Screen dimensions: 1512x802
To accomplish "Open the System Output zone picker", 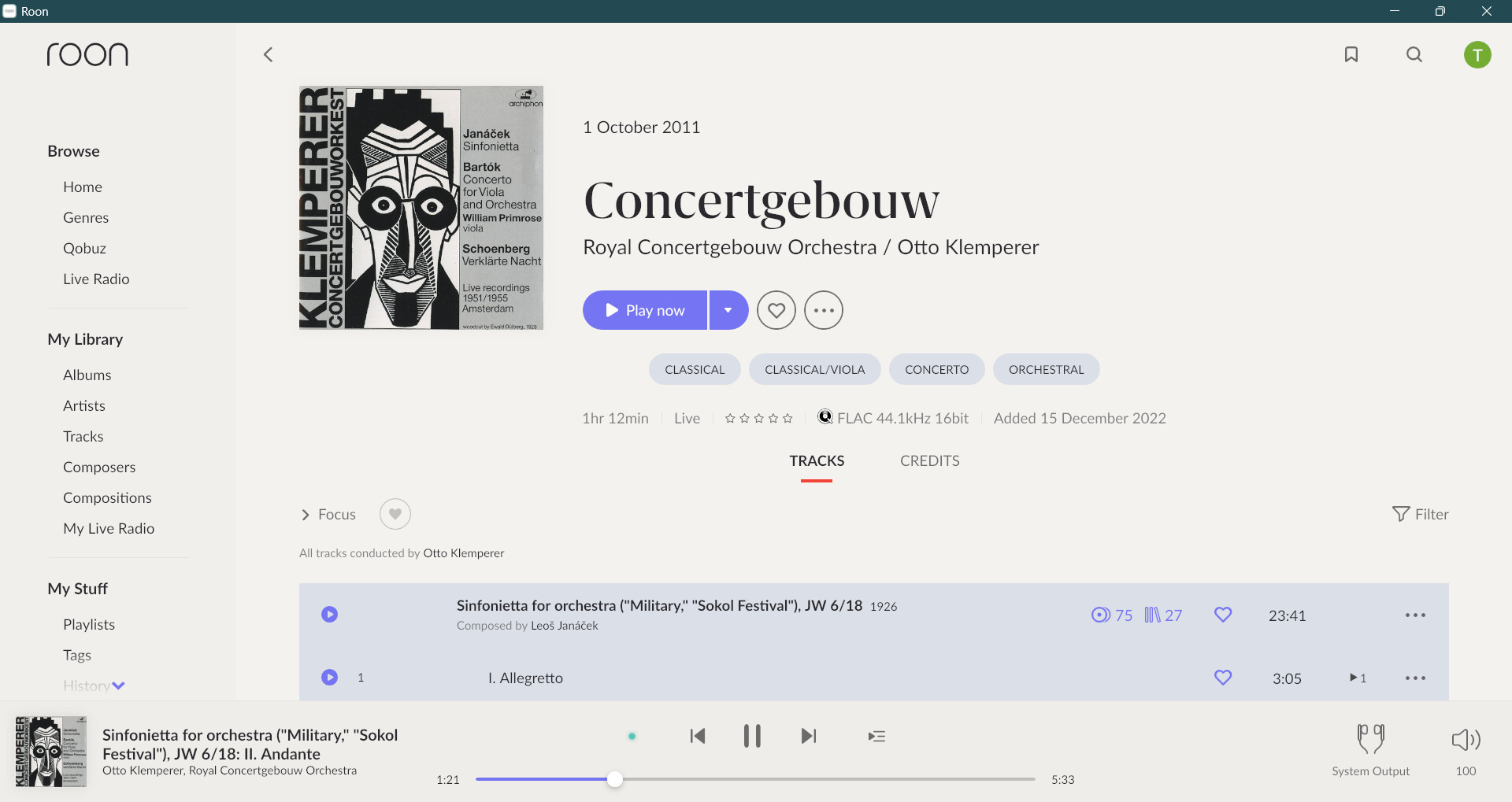I will (x=1371, y=750).
